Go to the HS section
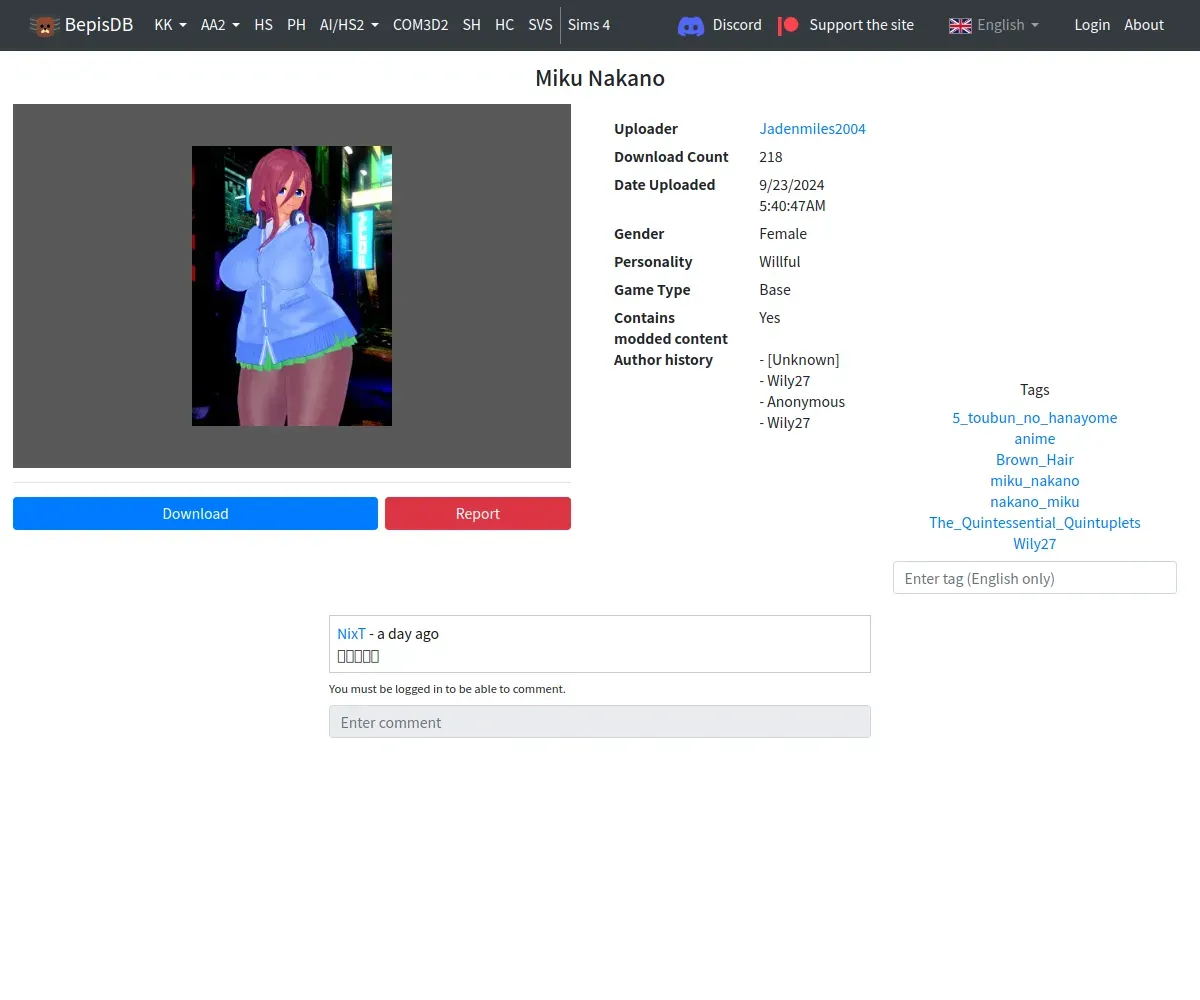The image size is (1200, 1000). point(263,25)
